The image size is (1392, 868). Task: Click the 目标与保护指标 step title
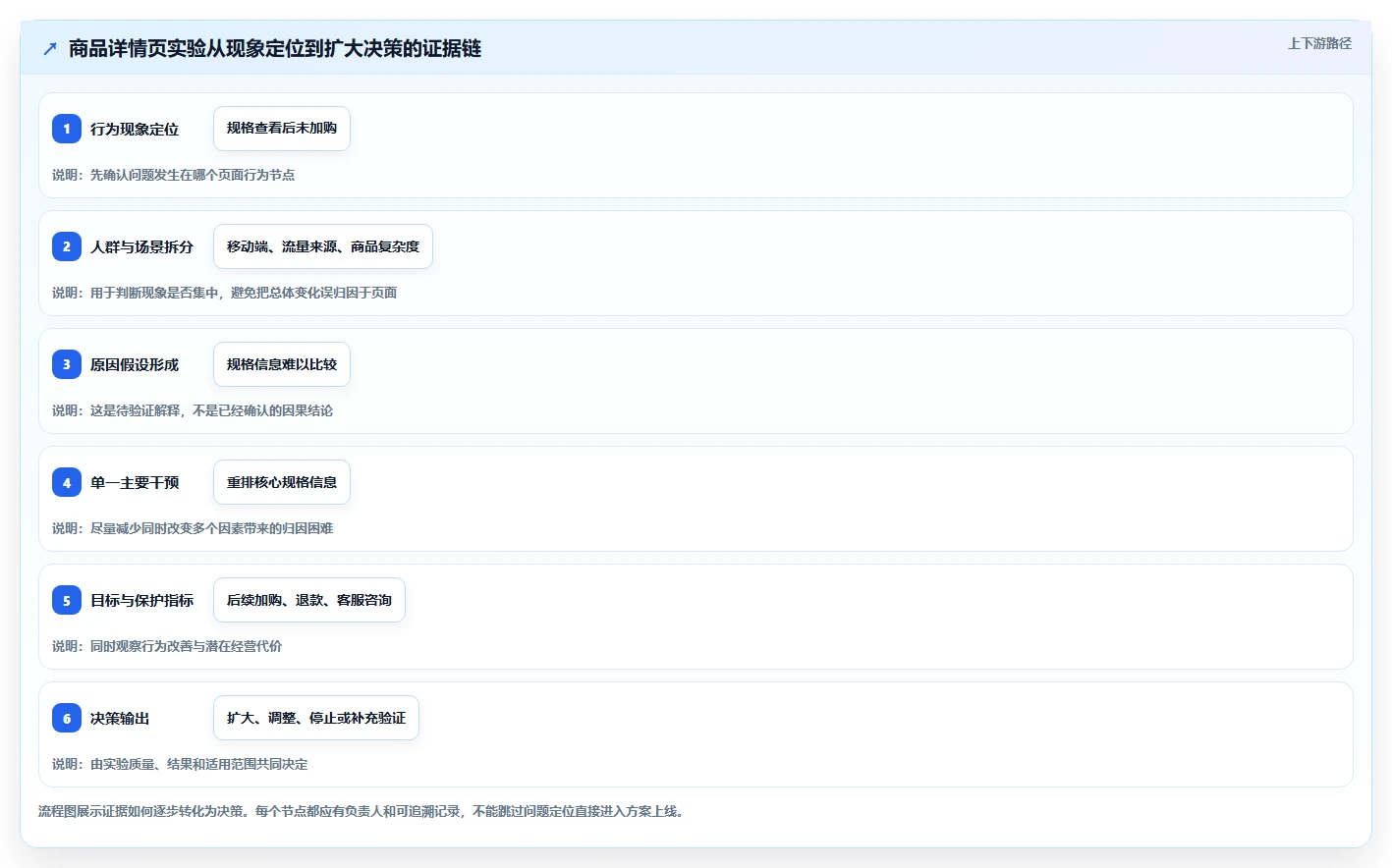click(141, 600)
